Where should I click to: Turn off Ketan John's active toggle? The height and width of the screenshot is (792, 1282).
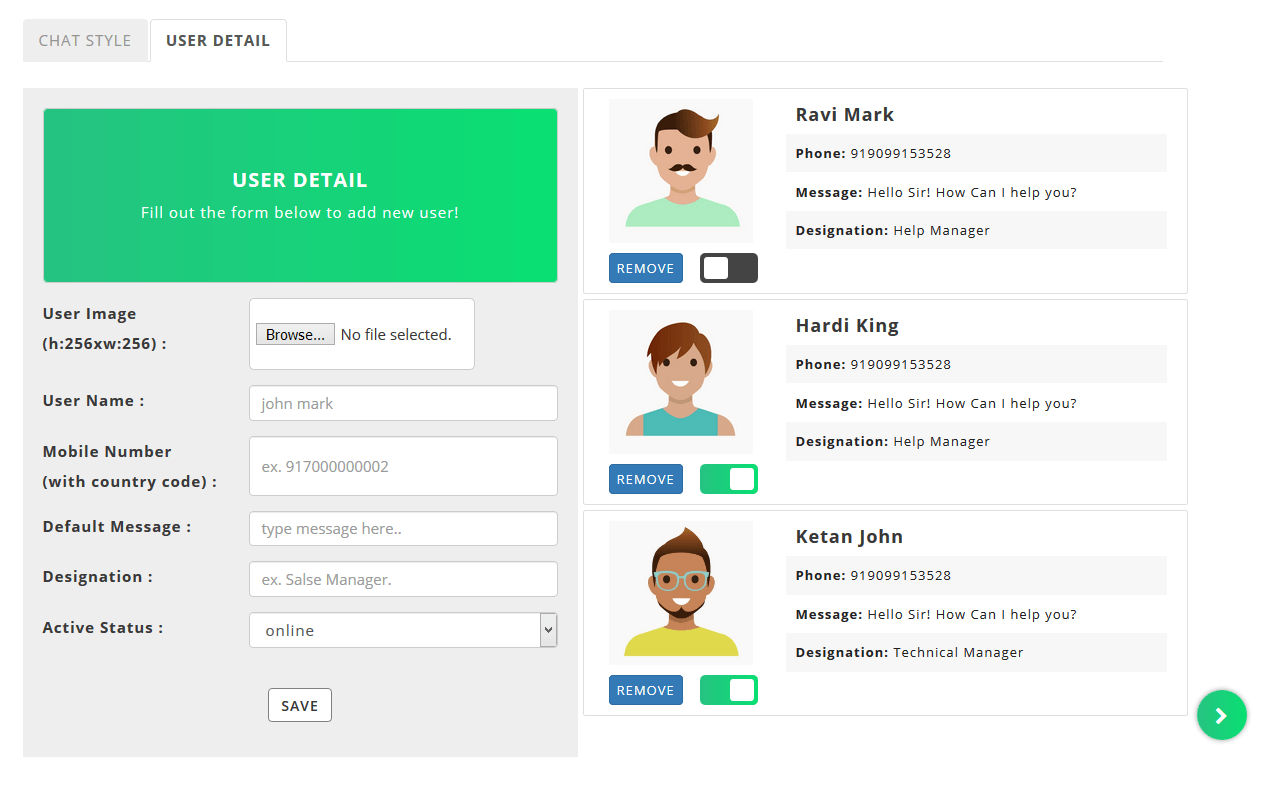[728, 690]
